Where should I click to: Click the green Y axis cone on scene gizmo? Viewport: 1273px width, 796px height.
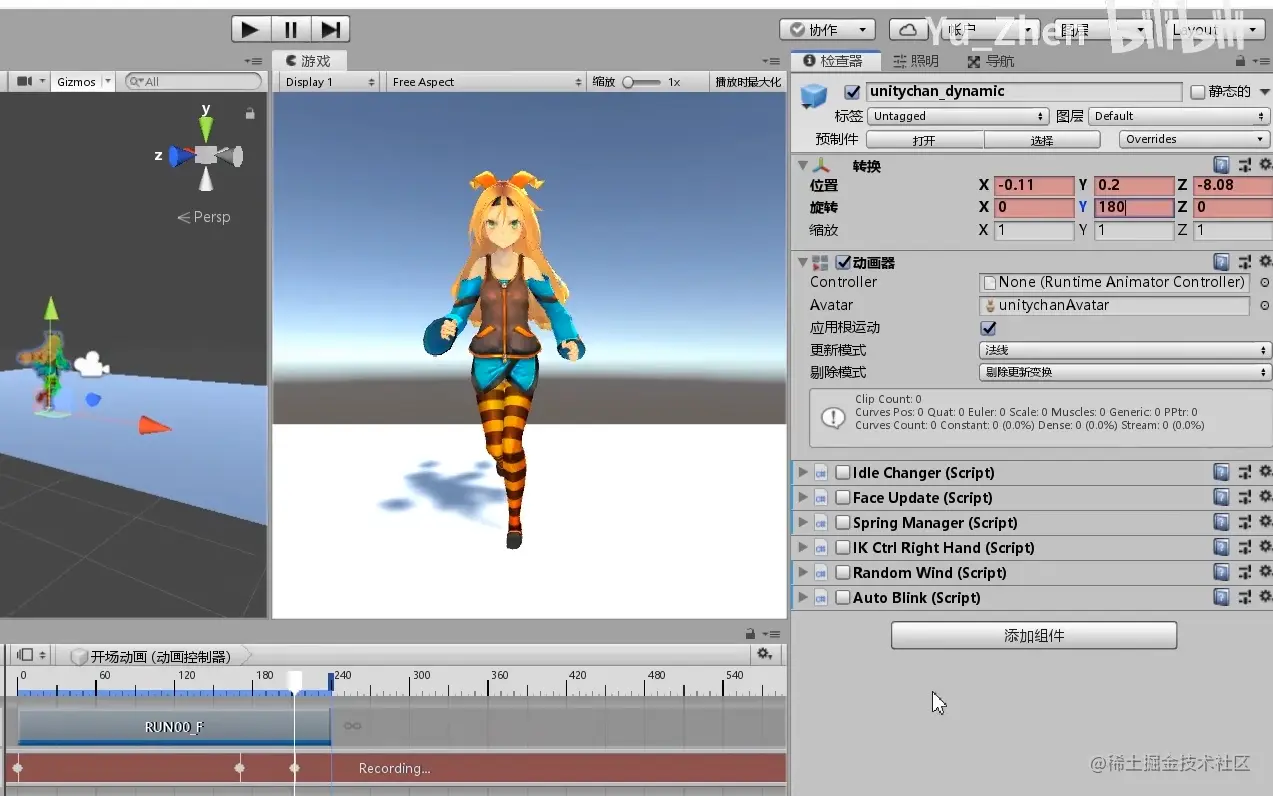(206, 128)
